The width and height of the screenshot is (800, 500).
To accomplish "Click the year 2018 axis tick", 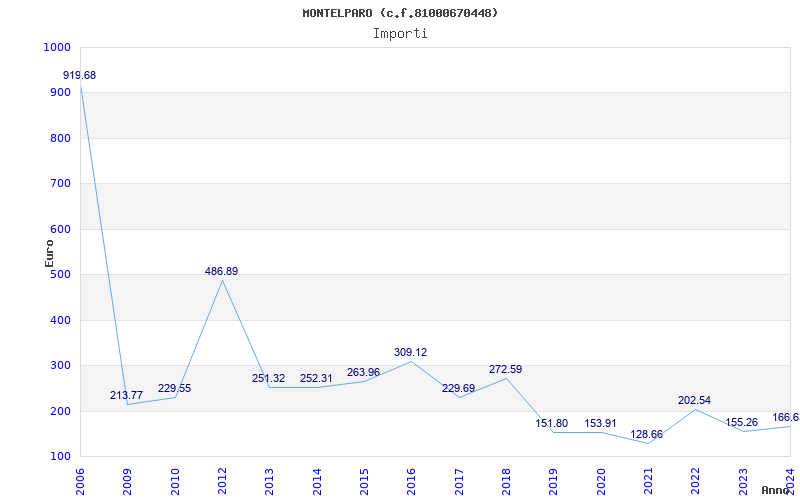I will pos(506,482).
